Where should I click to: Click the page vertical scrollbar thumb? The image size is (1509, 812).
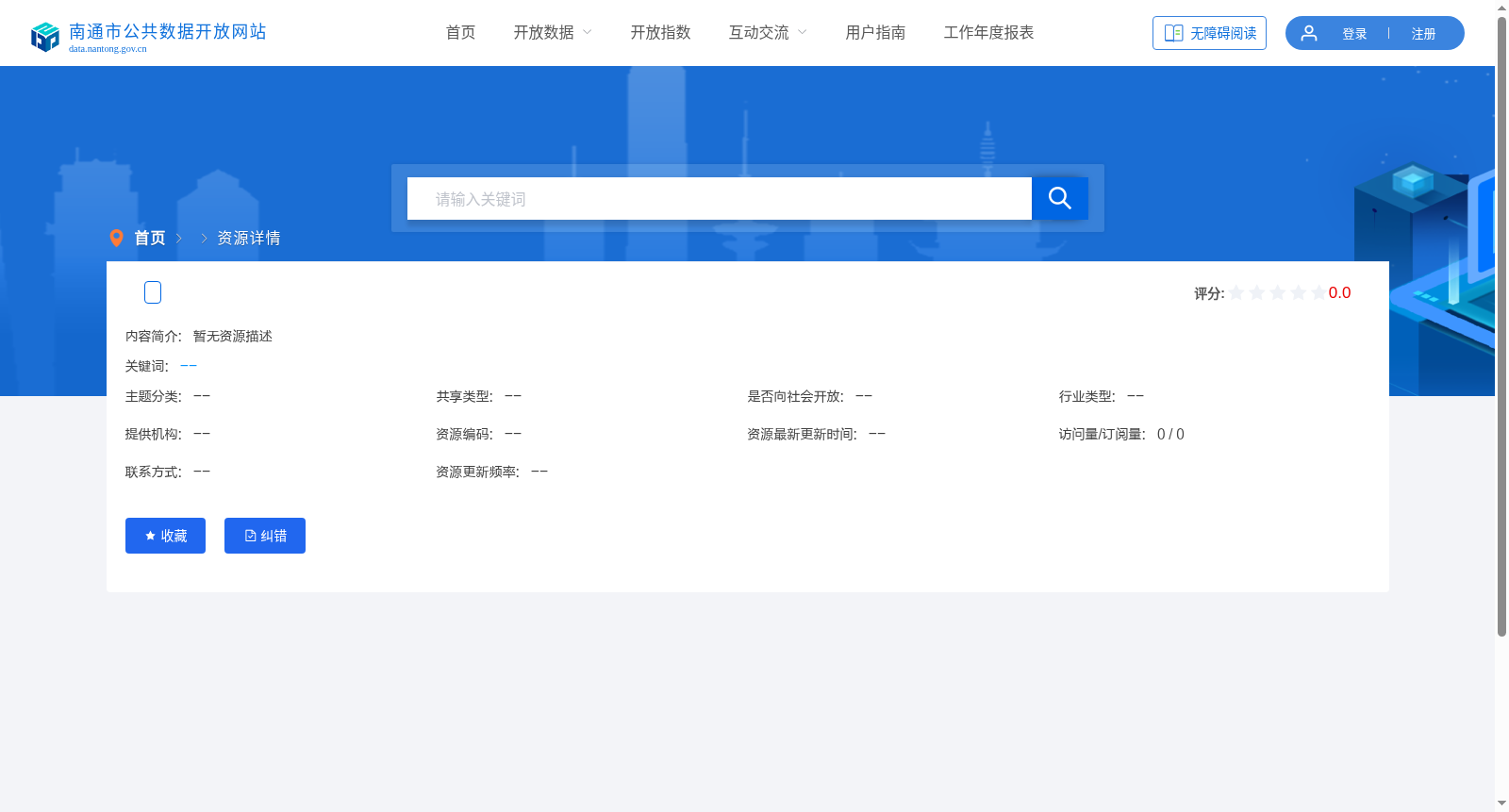[1501, 326]
